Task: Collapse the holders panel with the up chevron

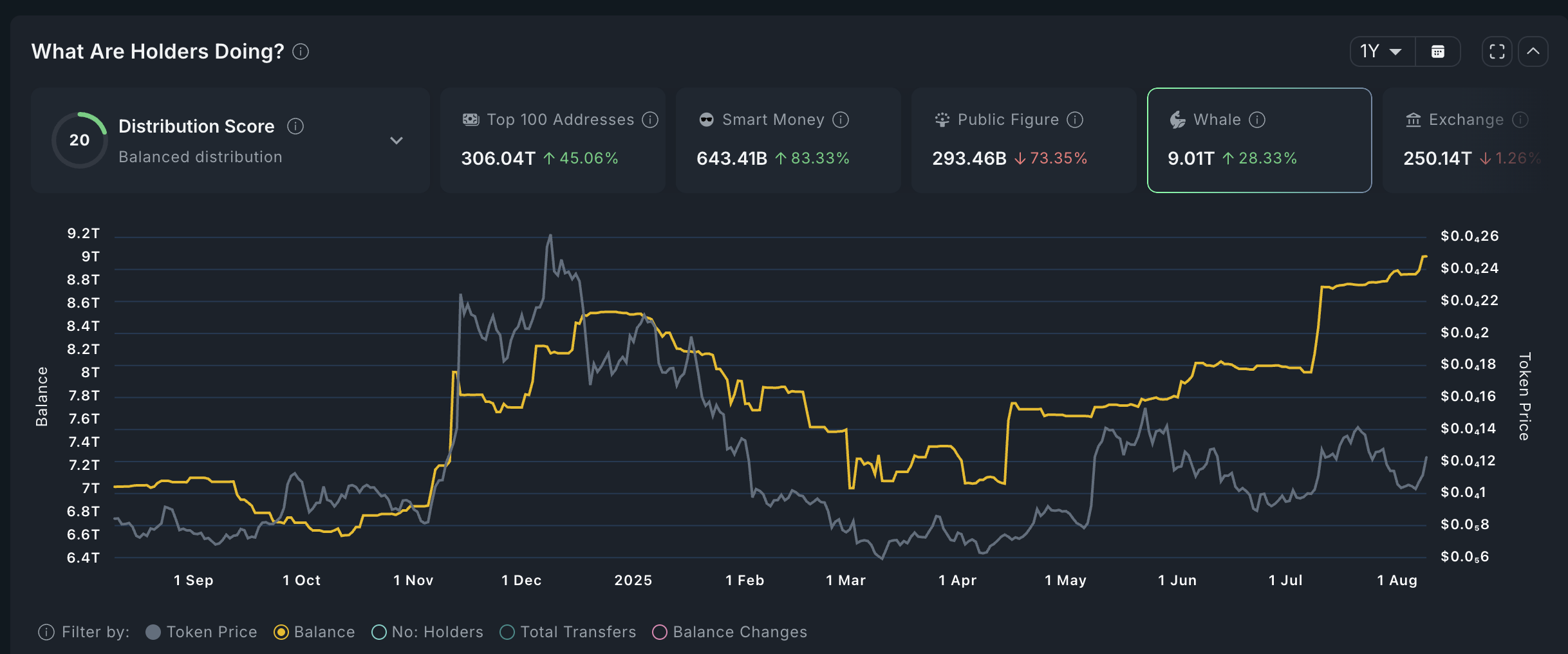Action: pyautogui.click(x=1533, y=51)
